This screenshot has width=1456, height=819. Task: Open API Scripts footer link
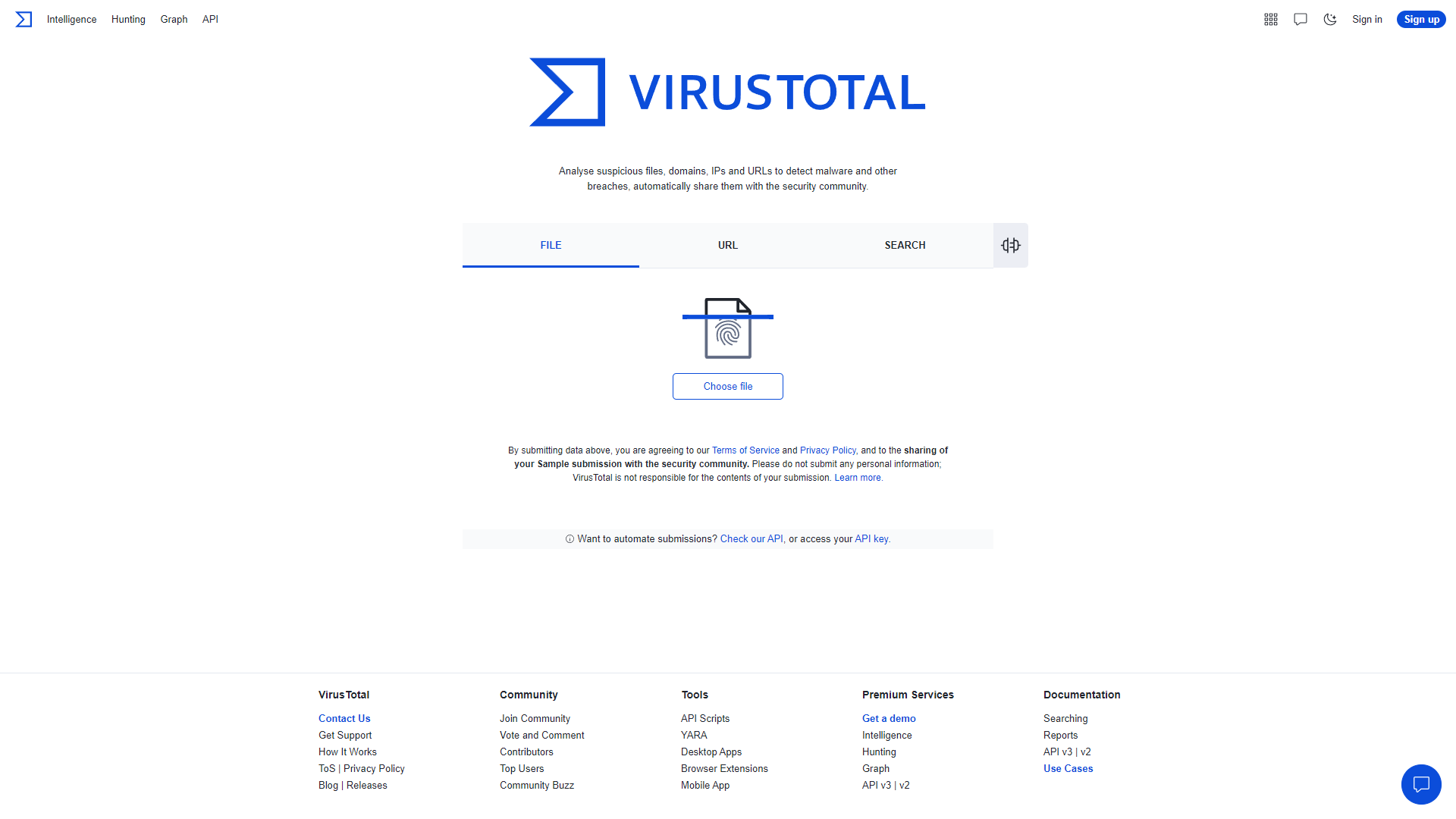(x=705, y=718)
